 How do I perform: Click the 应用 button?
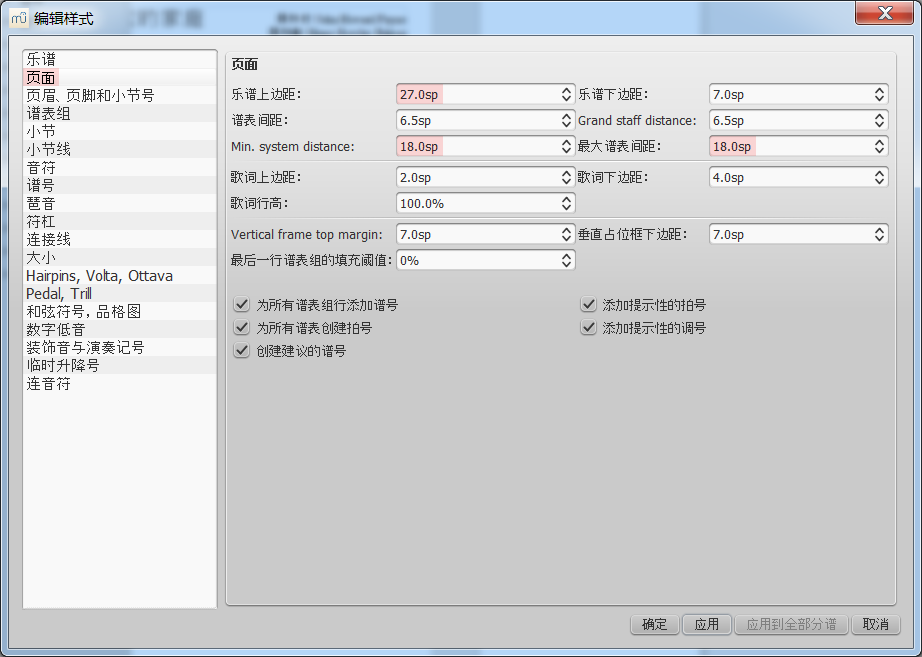point(707,624)
